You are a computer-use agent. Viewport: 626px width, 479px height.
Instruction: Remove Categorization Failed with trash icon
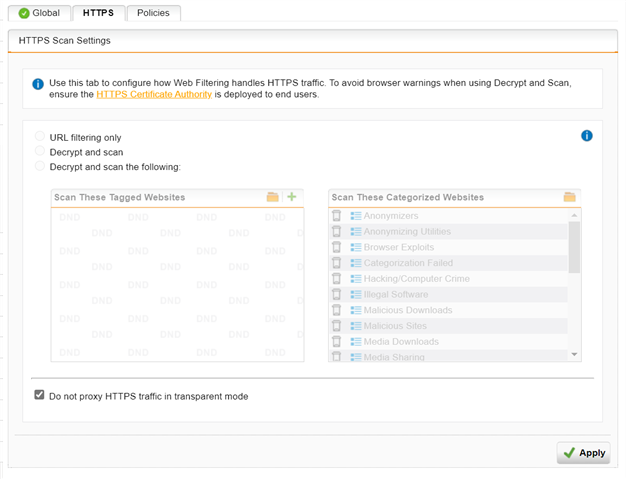tap(337, 263)
